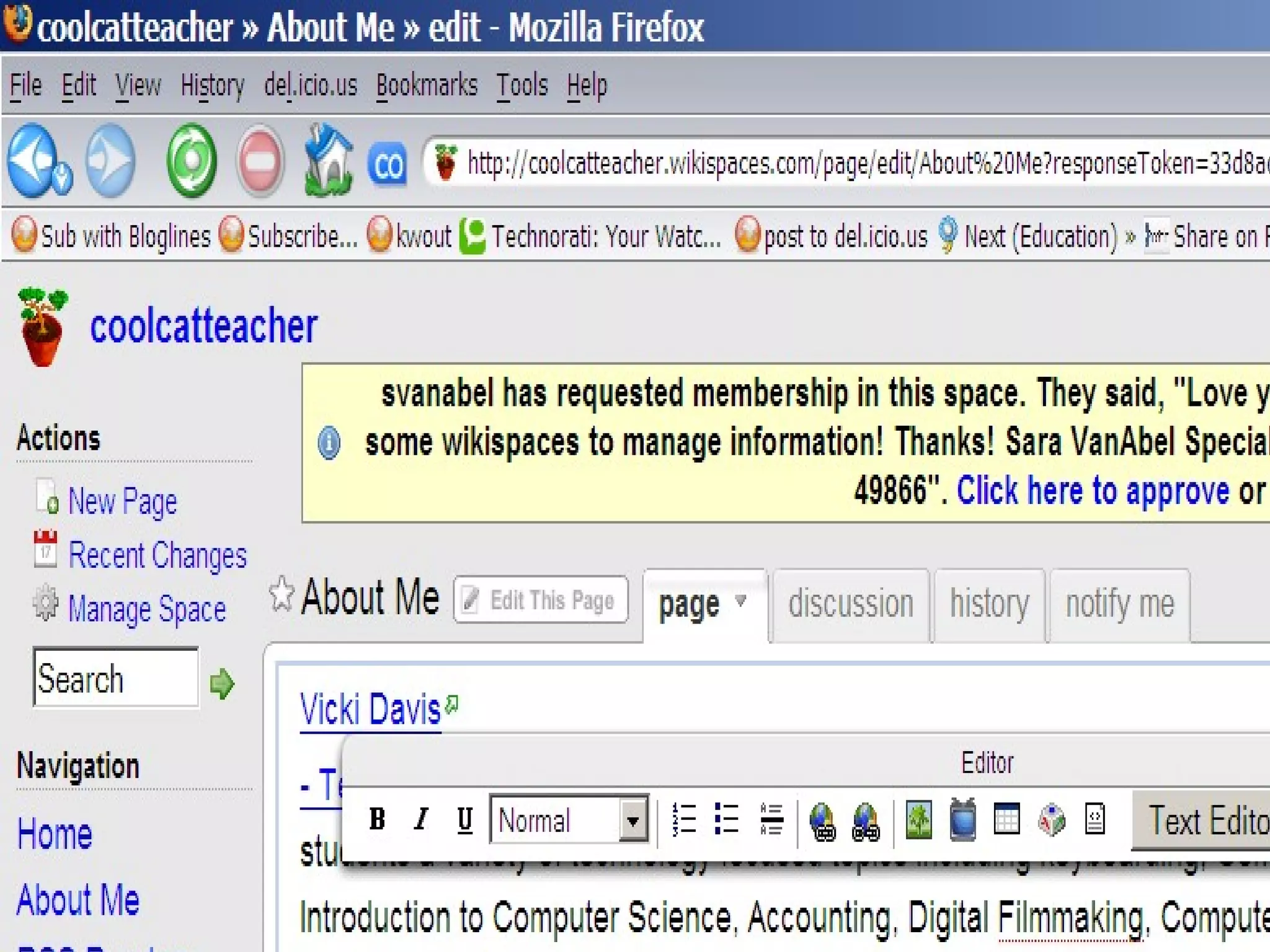This screenshot has height=952, width=1270.
Task: Toggle italic formatting in the editor
Action: pyautogui.click(x=421, y=819)
